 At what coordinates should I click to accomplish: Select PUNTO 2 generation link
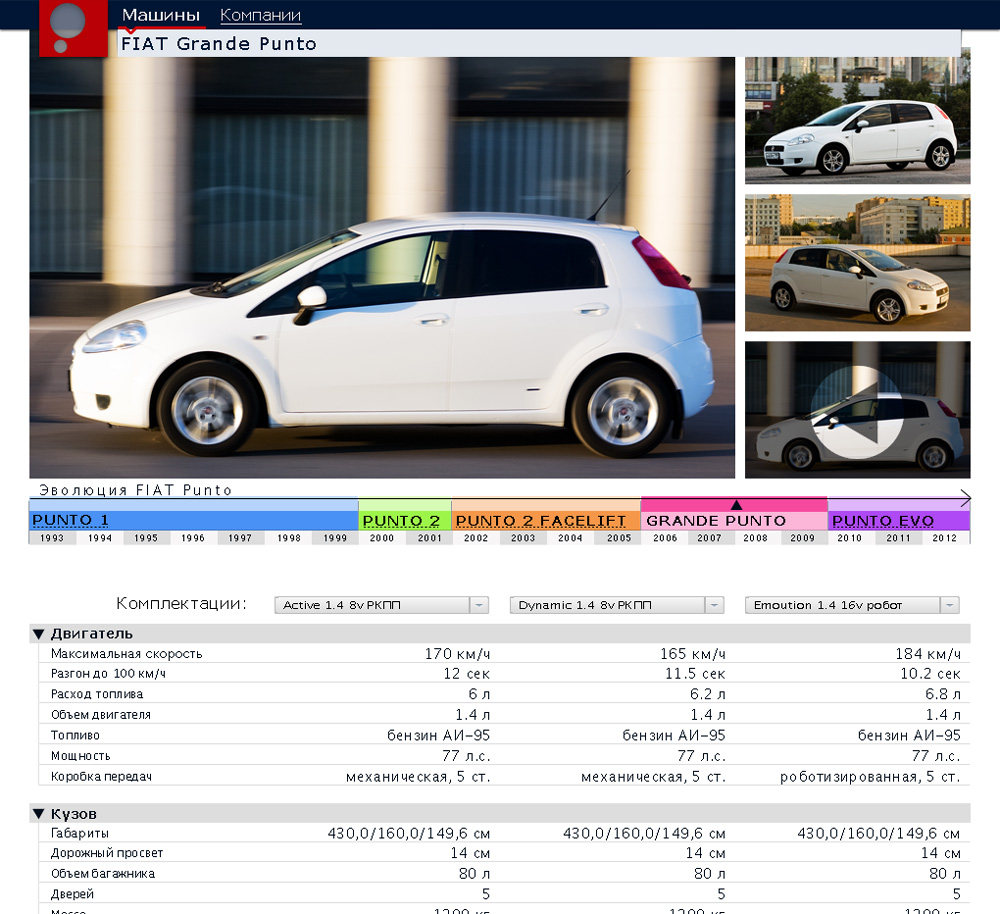click(x=401, y=521)
